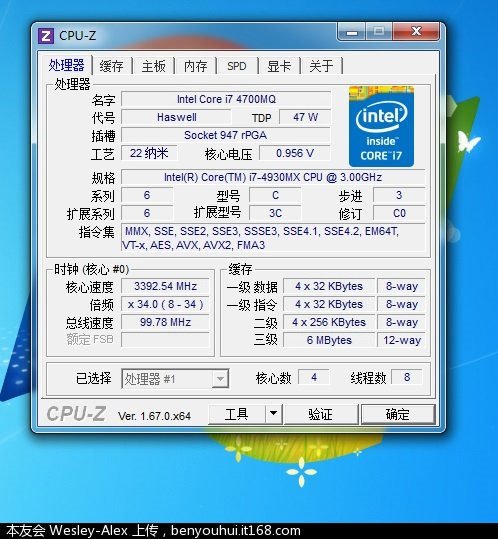The image size is (498, 539).
Task: Click the 99.78 MHz bus speed value
Action: [x=165, y=322]
